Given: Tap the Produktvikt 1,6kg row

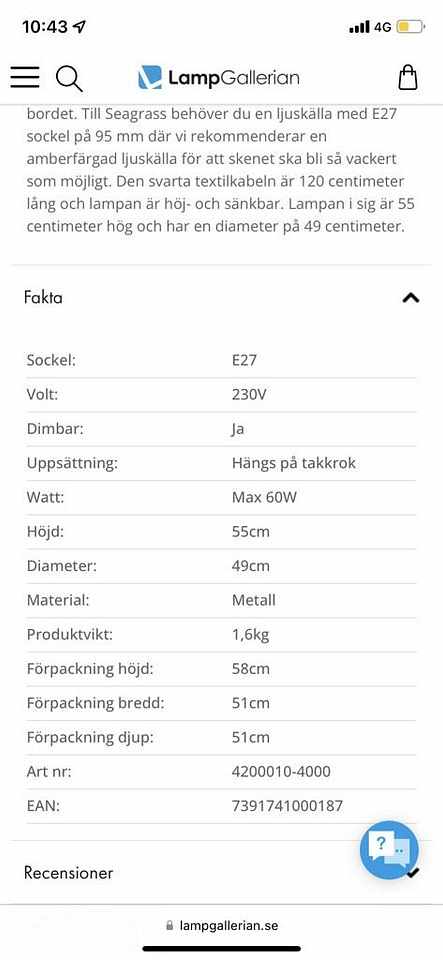Looking at the screenshot, I should (222, 634).
